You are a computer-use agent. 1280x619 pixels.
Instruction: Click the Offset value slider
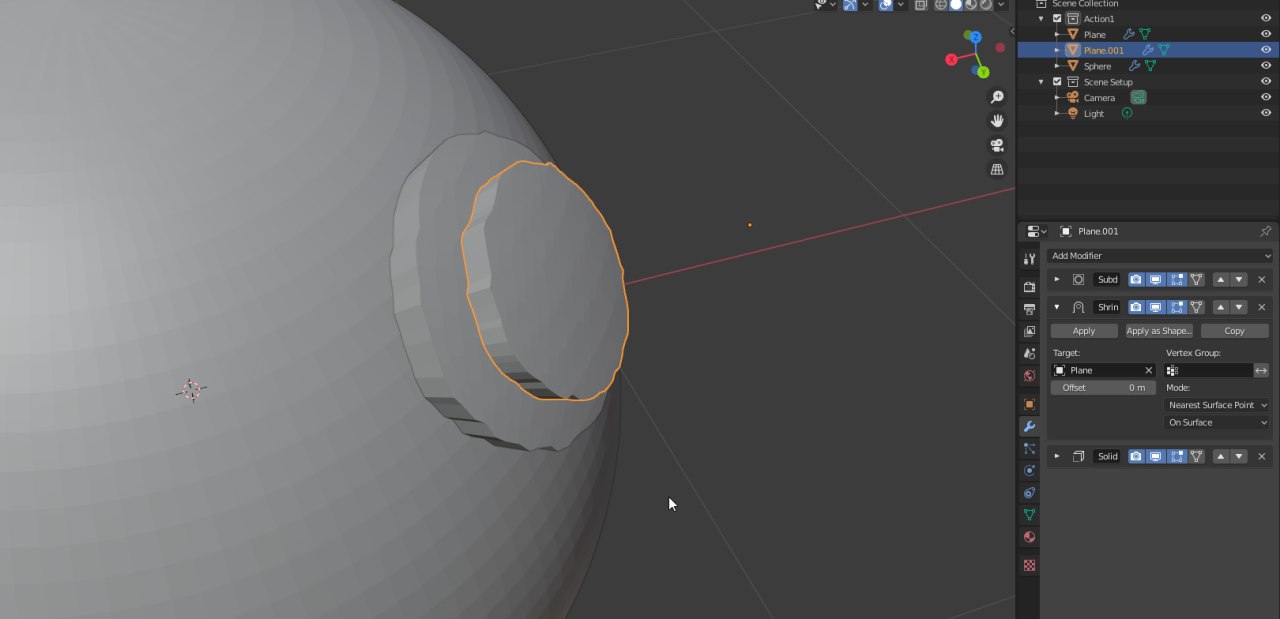coord(1103,387)
